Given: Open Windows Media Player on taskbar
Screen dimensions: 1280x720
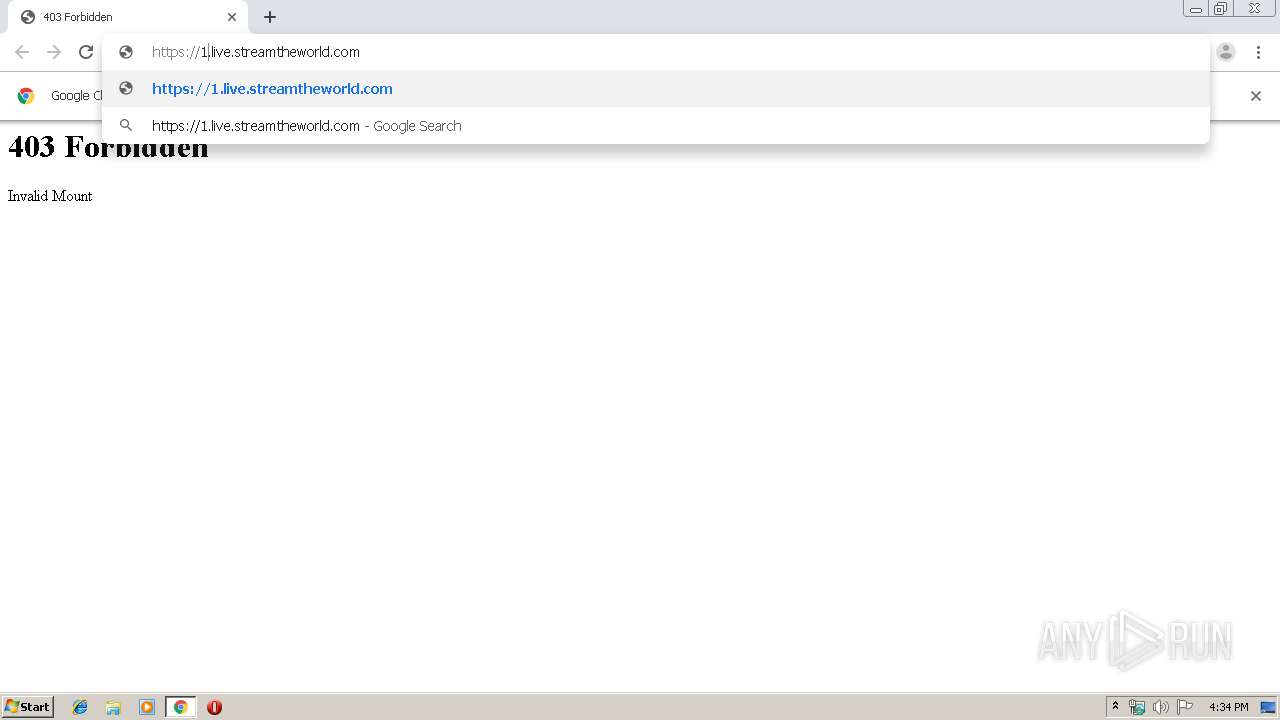Looking at the screenshot, I should click(x=147, y=707).
